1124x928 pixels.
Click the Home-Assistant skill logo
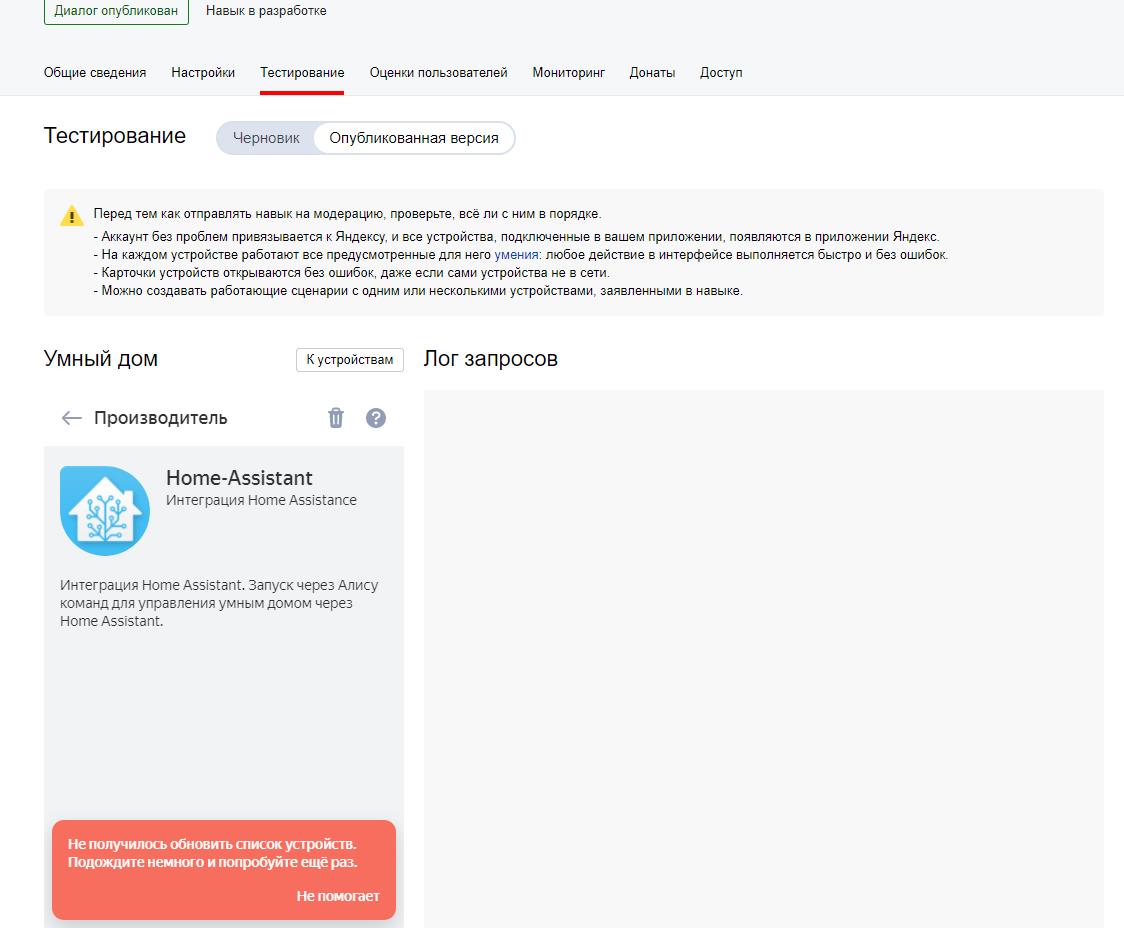click(x=105, y=510)
